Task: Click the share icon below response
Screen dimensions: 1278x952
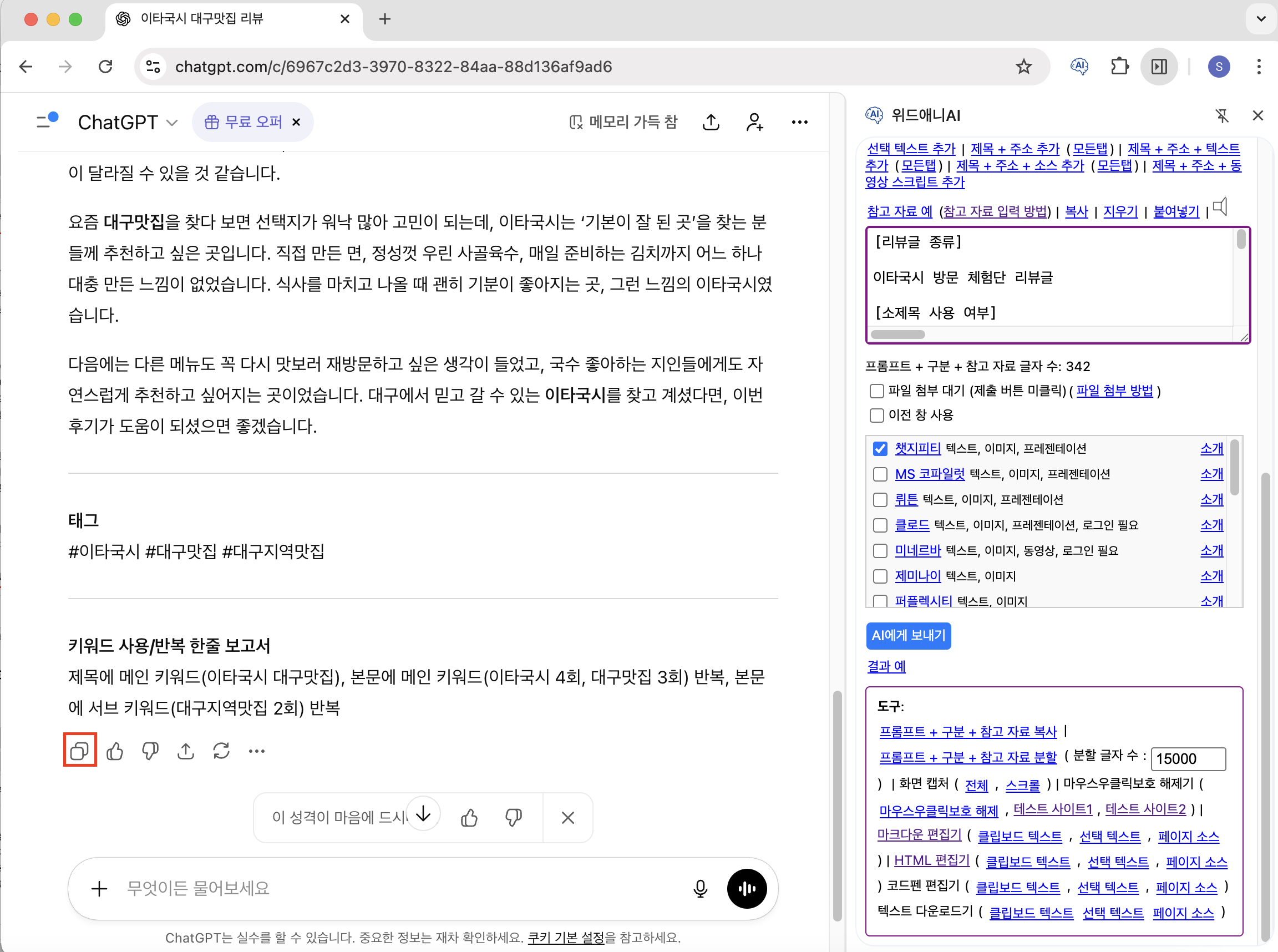Action: click(185, 751)
